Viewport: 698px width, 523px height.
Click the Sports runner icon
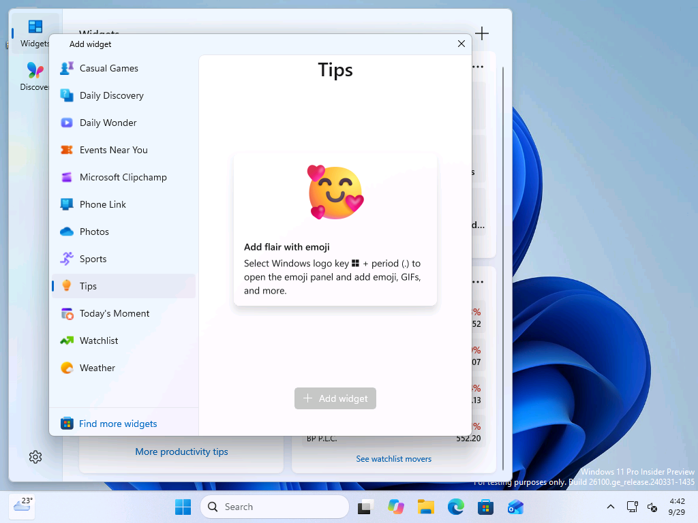[67, 259]
